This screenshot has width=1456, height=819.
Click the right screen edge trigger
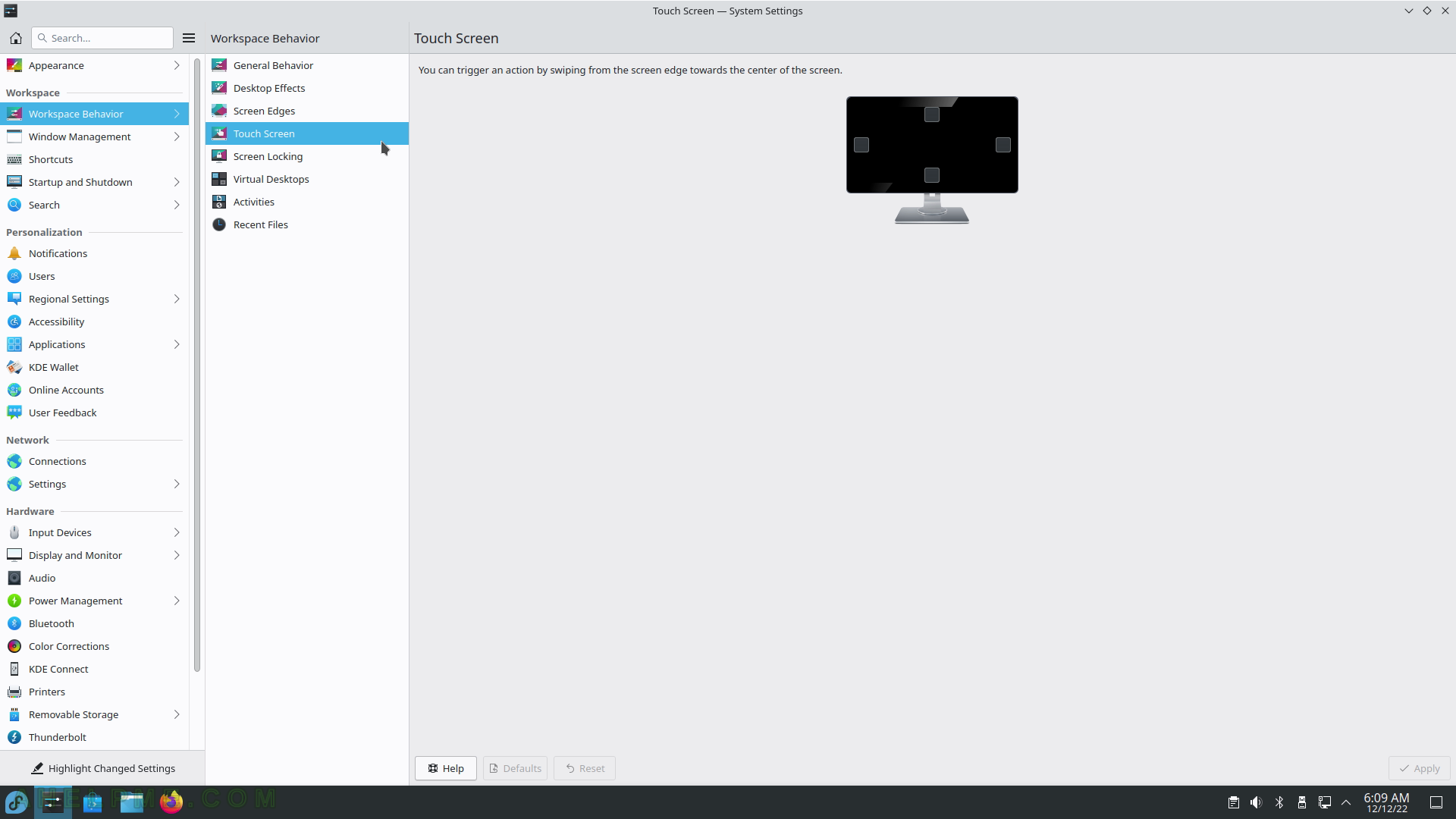click(x=1003, y=145)
